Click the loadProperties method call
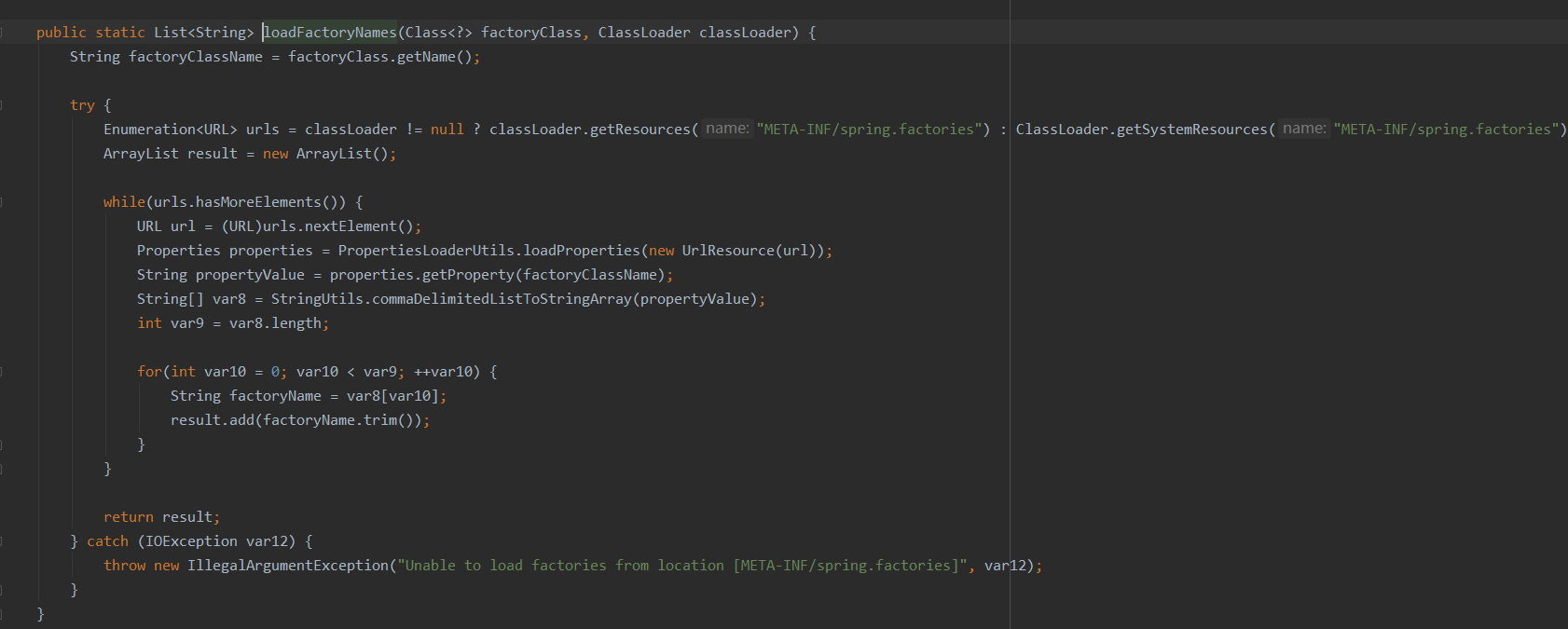Screen dimensions: 1568x629 582,251
